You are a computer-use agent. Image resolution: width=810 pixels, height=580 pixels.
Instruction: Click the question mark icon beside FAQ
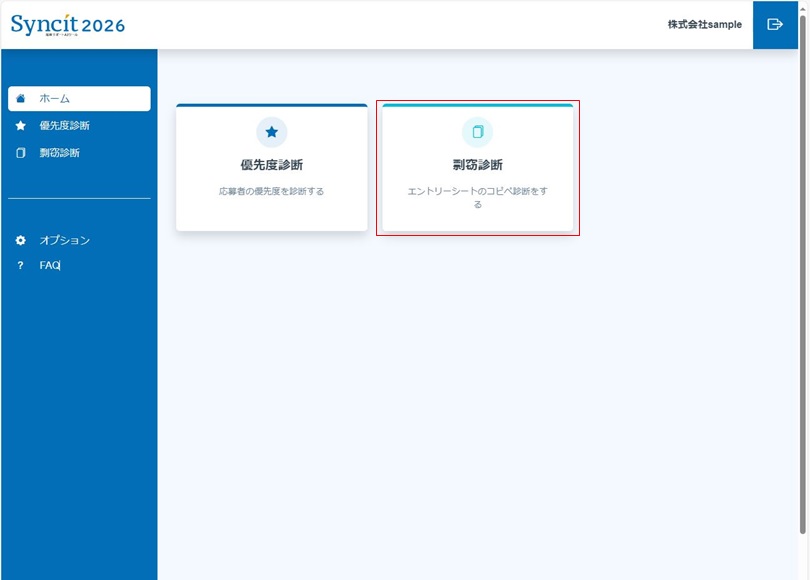click(21, 266)
